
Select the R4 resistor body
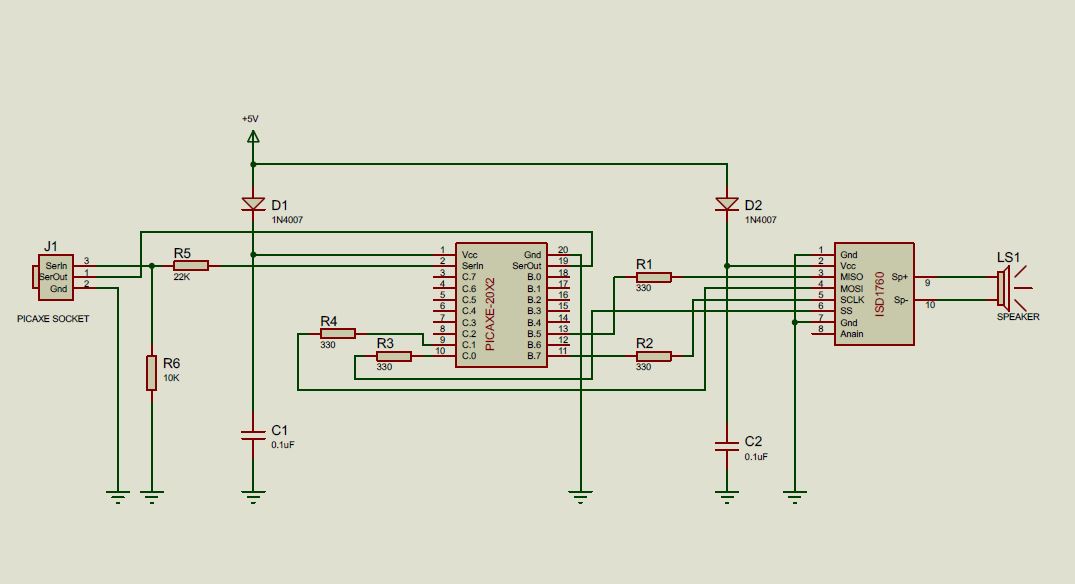[x=337, y=334]
